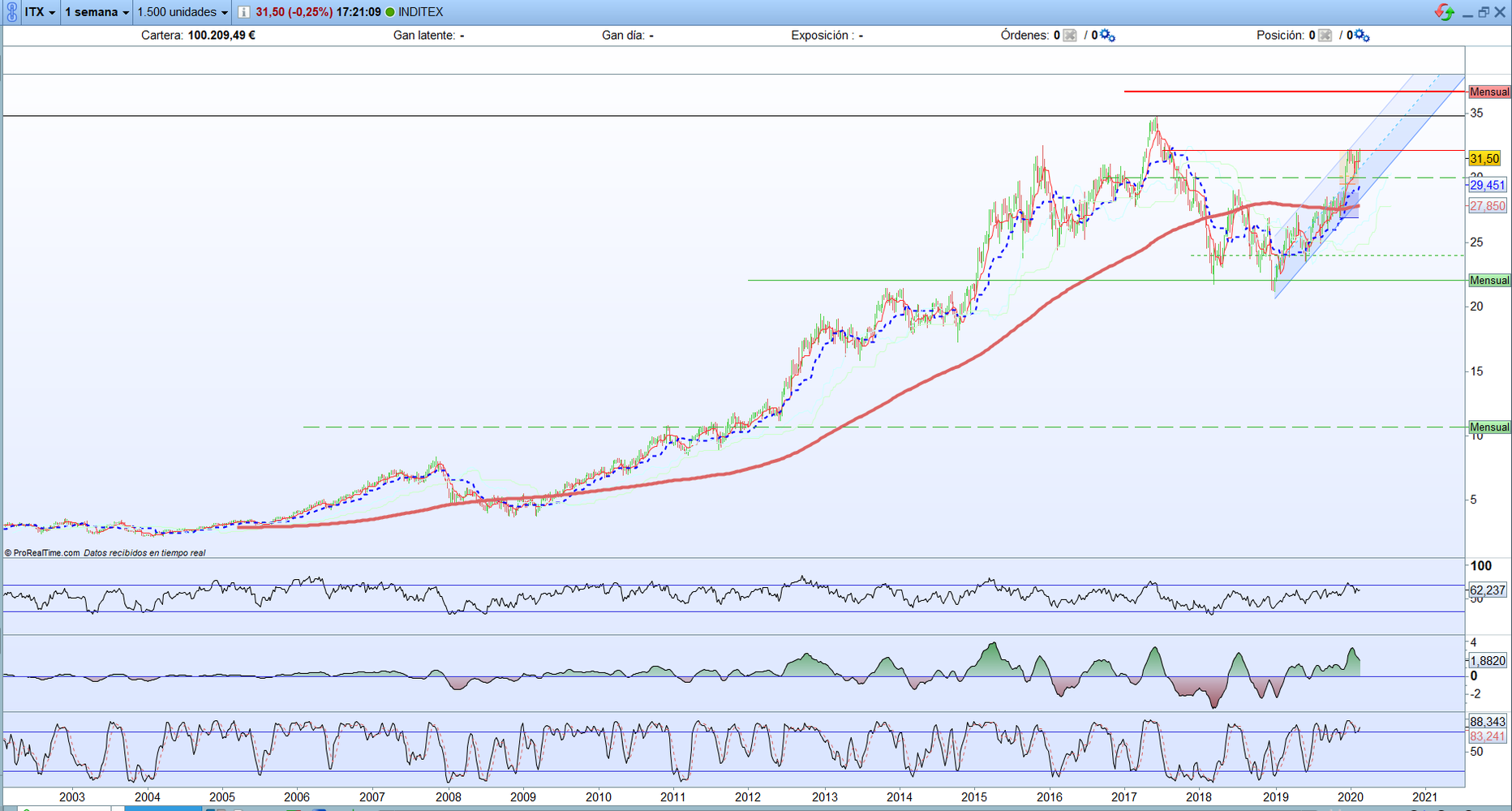Viewport: 1512px width, 811px height.
Task: Select the dashed green Mensual label near 10
Action: pos(1489,427)
